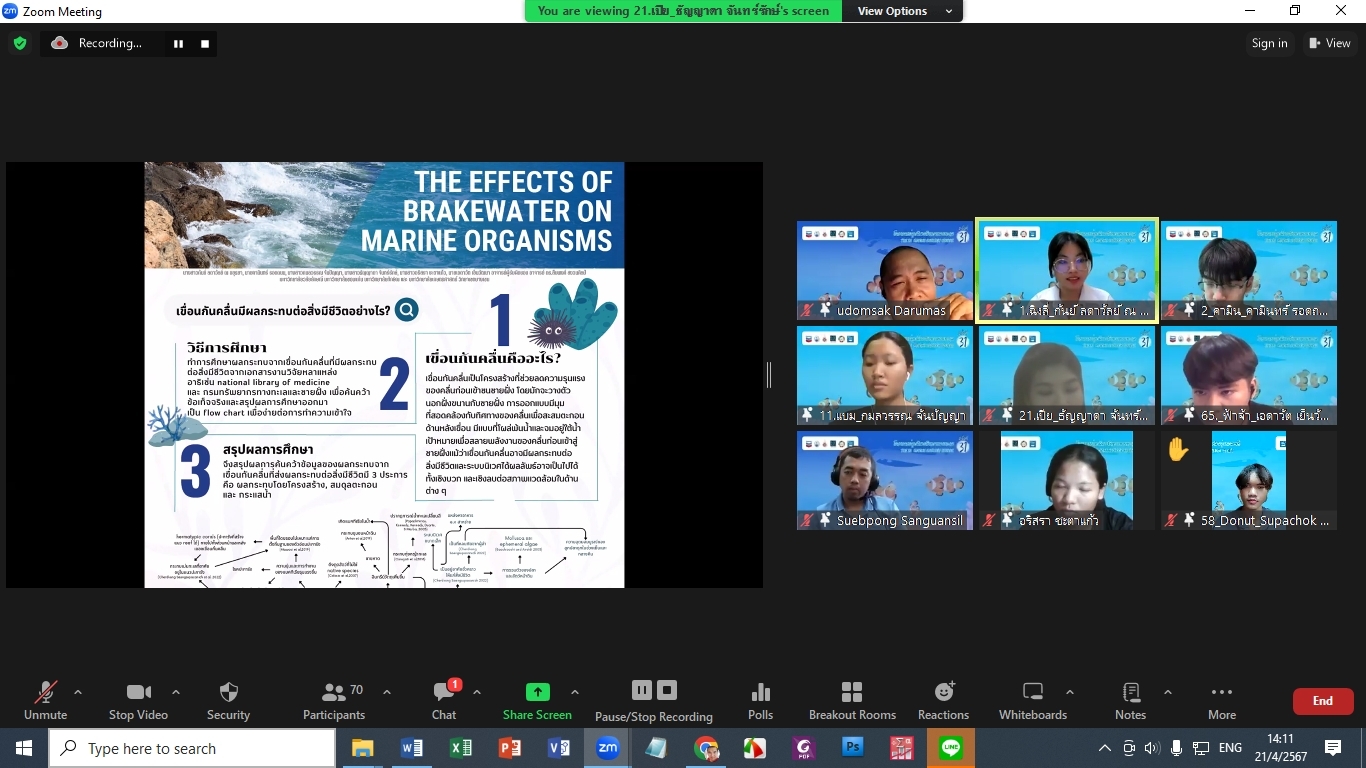Viewport: 1366px width, 768px height.
Task: Click the green encryption shield icon
Action: pyautogui.click(x=20, y=43)
